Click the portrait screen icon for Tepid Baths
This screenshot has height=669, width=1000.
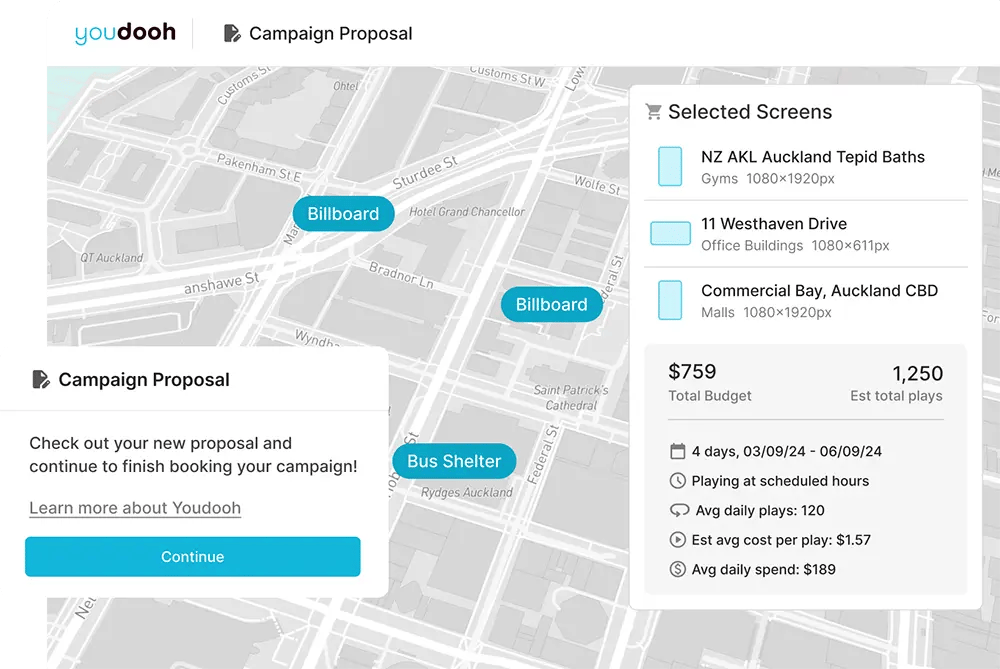670,166
